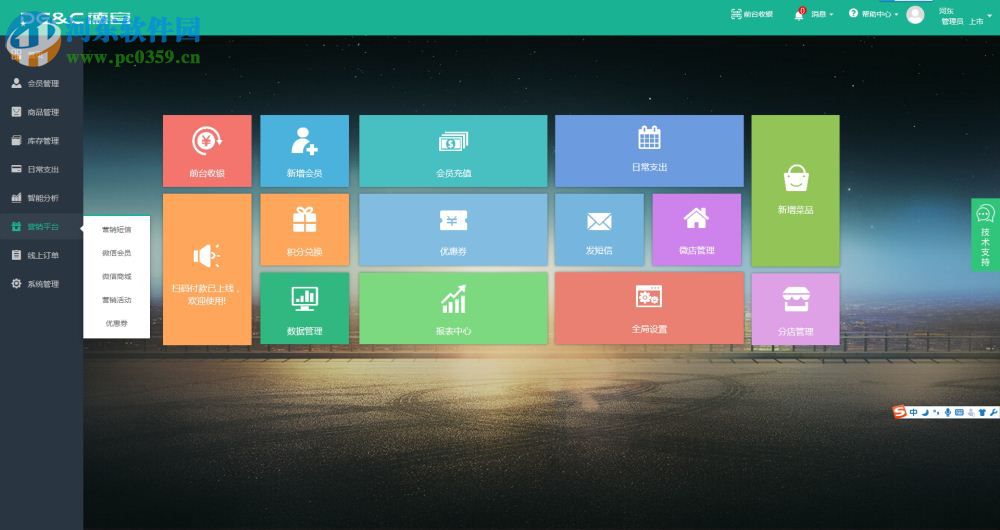Expand the 帮助中心 help dropdown
This screenshot has width=1000, height=530.
pyautogui.click(x=873, y=14)
